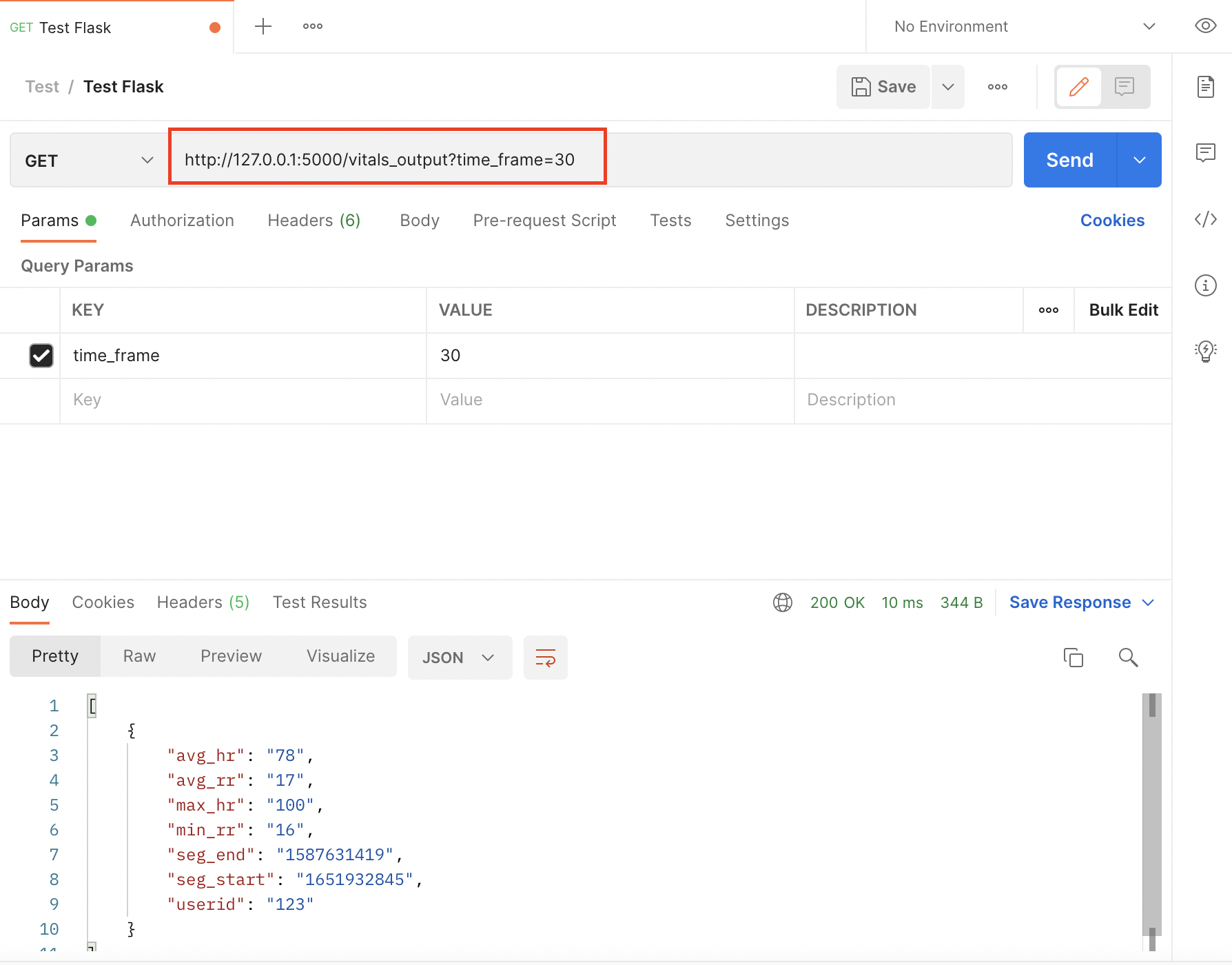Open request info panel icon
Screen dimensions: 1232x965
(1205, 285)
